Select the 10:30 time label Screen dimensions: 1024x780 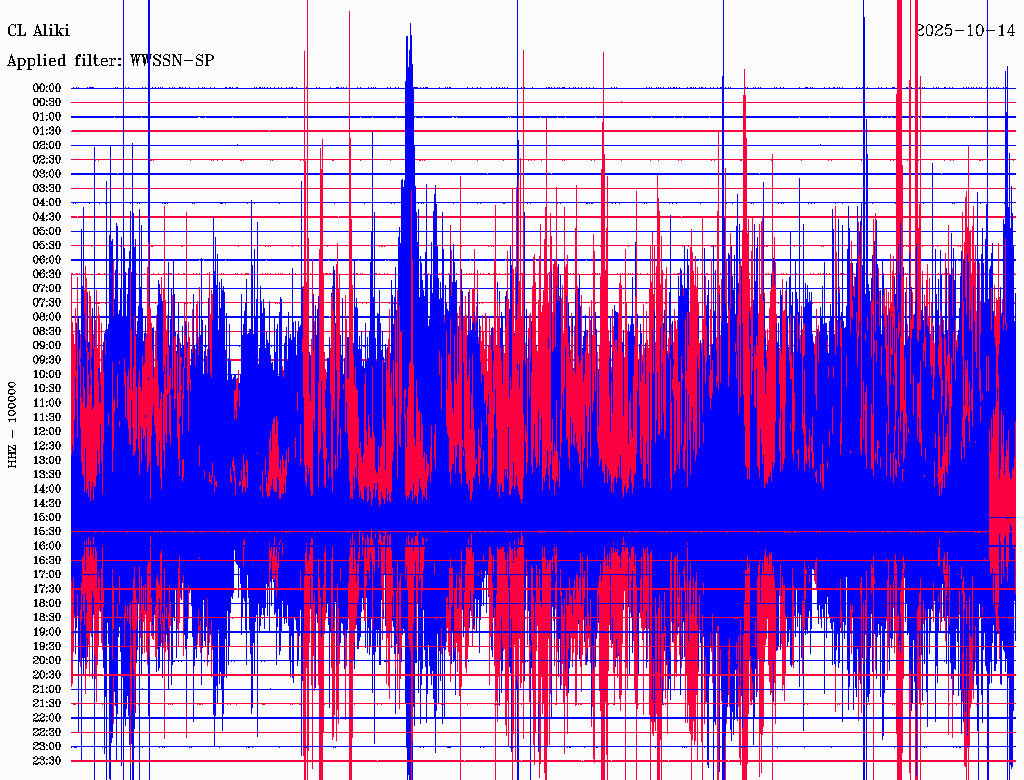[x=47, y=389]
